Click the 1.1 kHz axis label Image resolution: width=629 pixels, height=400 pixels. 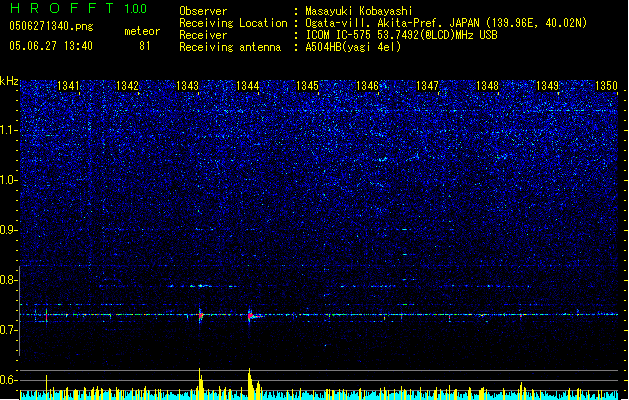tap(8, 130)
